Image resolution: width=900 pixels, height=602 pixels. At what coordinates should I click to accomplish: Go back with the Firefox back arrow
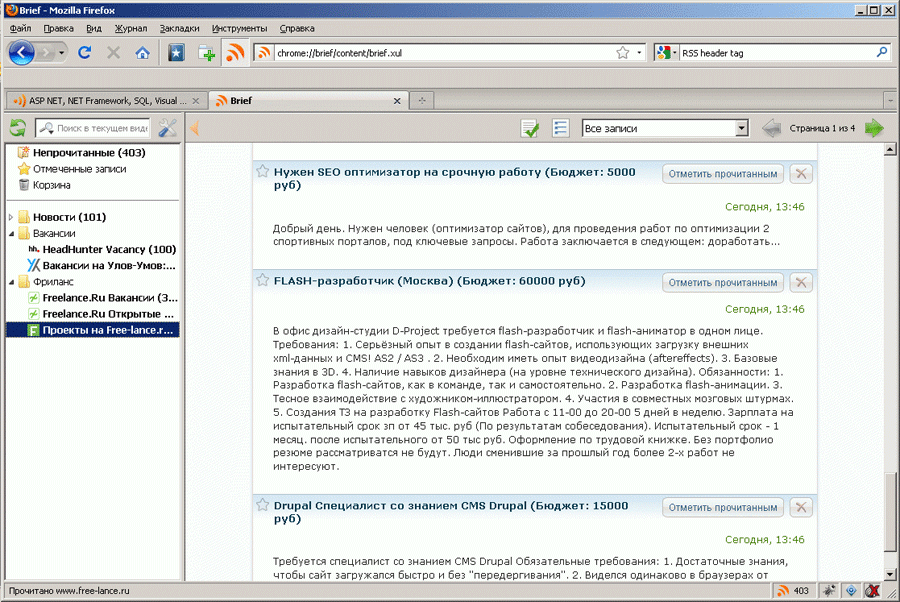22,53
